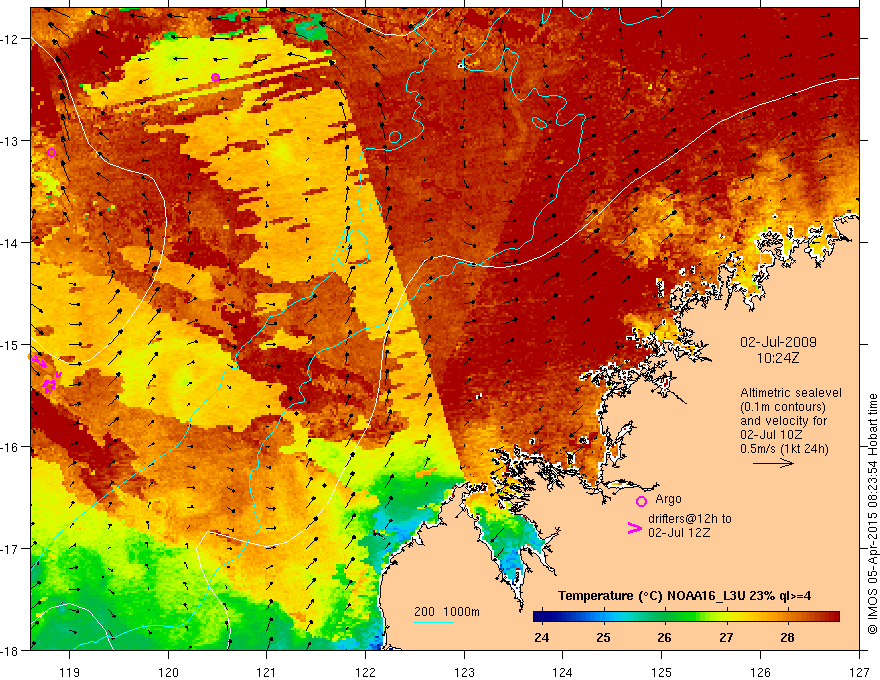Screen dimensions: 880x680
Task: Click the colorbar label '27'
Action: [726, 637]
